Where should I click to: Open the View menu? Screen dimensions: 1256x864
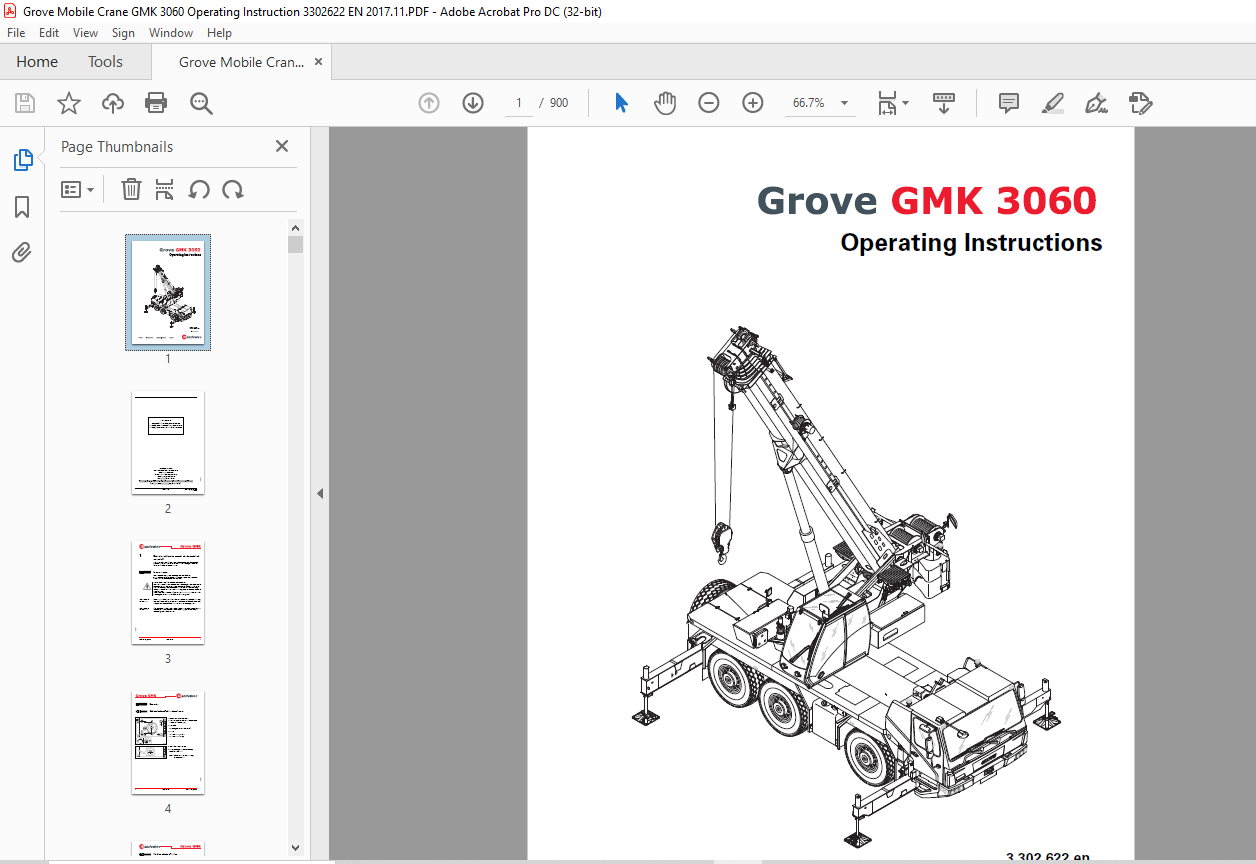85,33
